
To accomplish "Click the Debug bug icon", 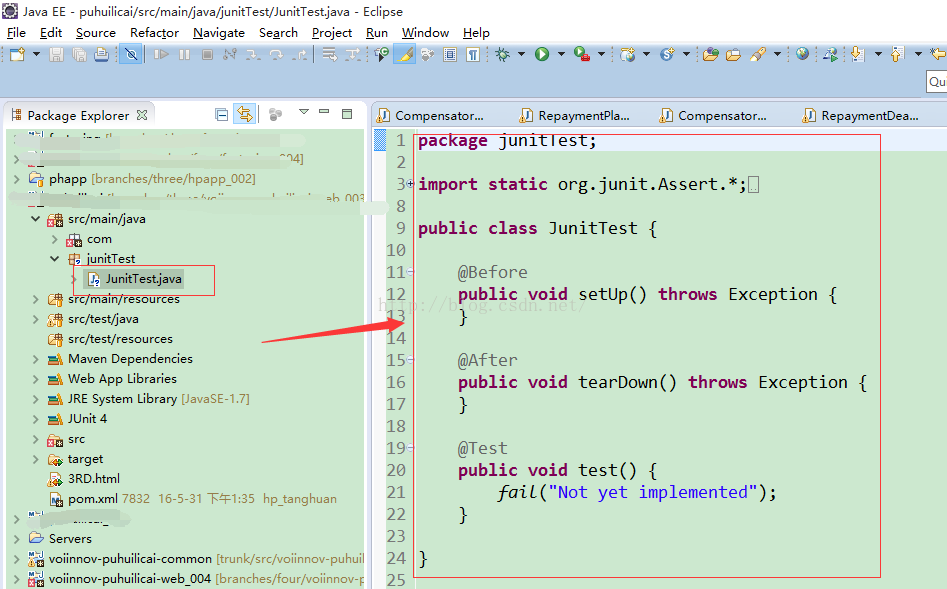I will click(502, 54).
